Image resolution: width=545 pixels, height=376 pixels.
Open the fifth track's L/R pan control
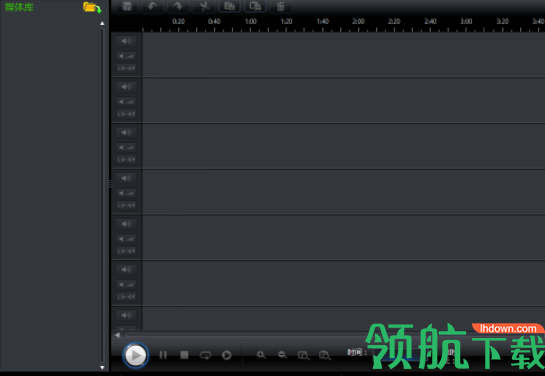[x=126, y=251]
